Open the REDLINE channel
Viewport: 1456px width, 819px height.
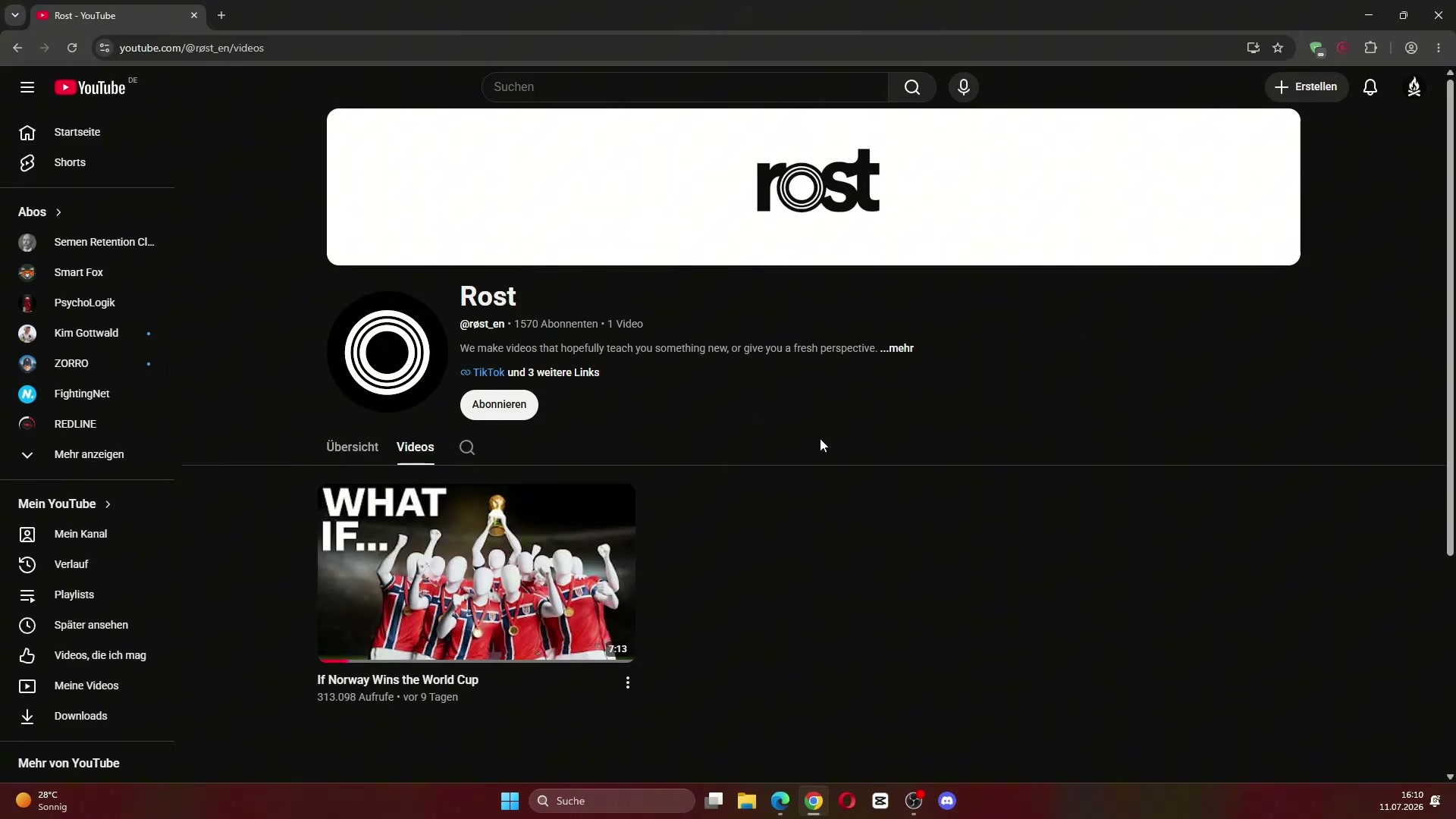pyautogui.click(x=87, y=425)
